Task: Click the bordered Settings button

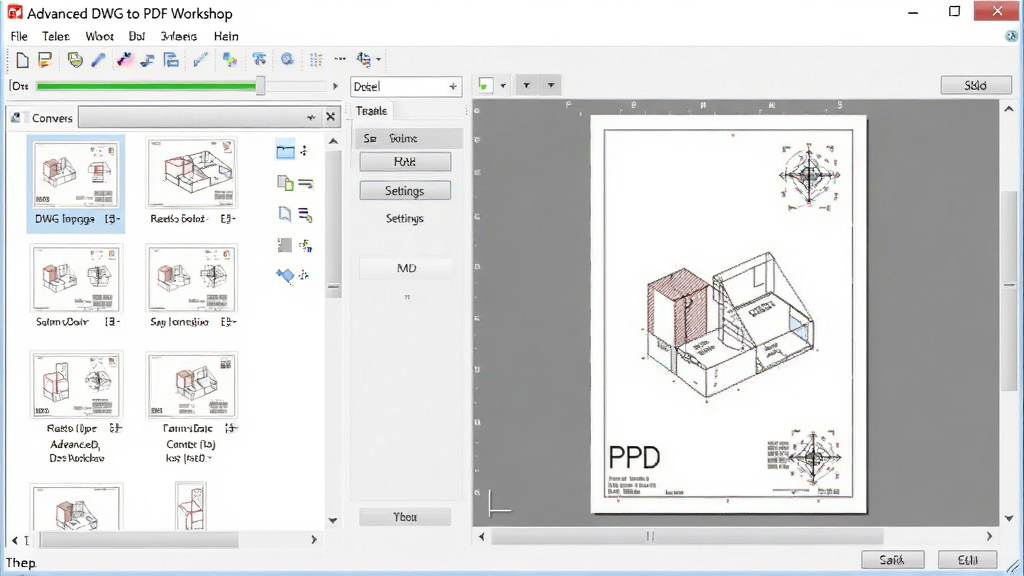Action: click(x=405, y=191)
